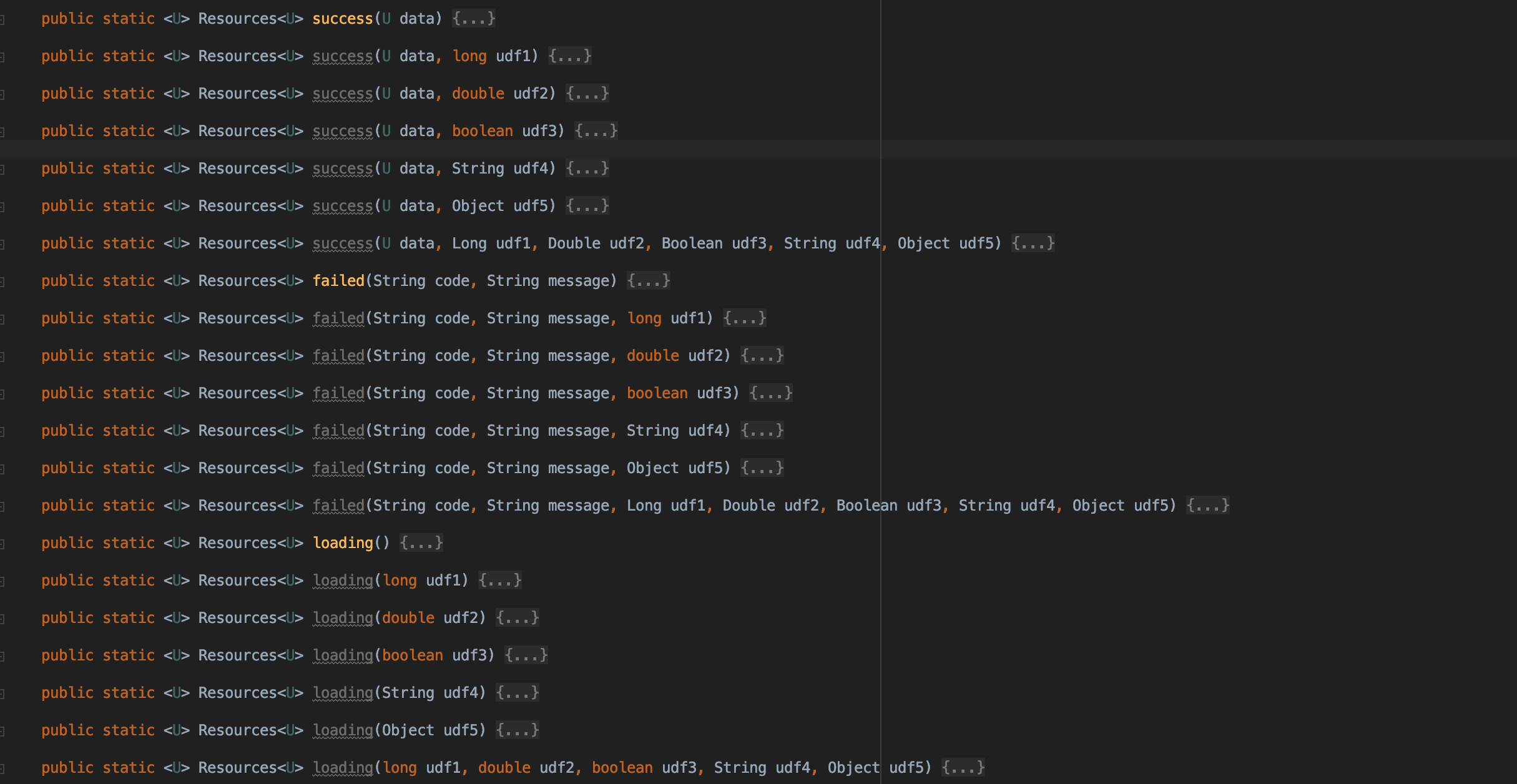Unfold {...} after success with all five udf params

(x=1033, y=243)
